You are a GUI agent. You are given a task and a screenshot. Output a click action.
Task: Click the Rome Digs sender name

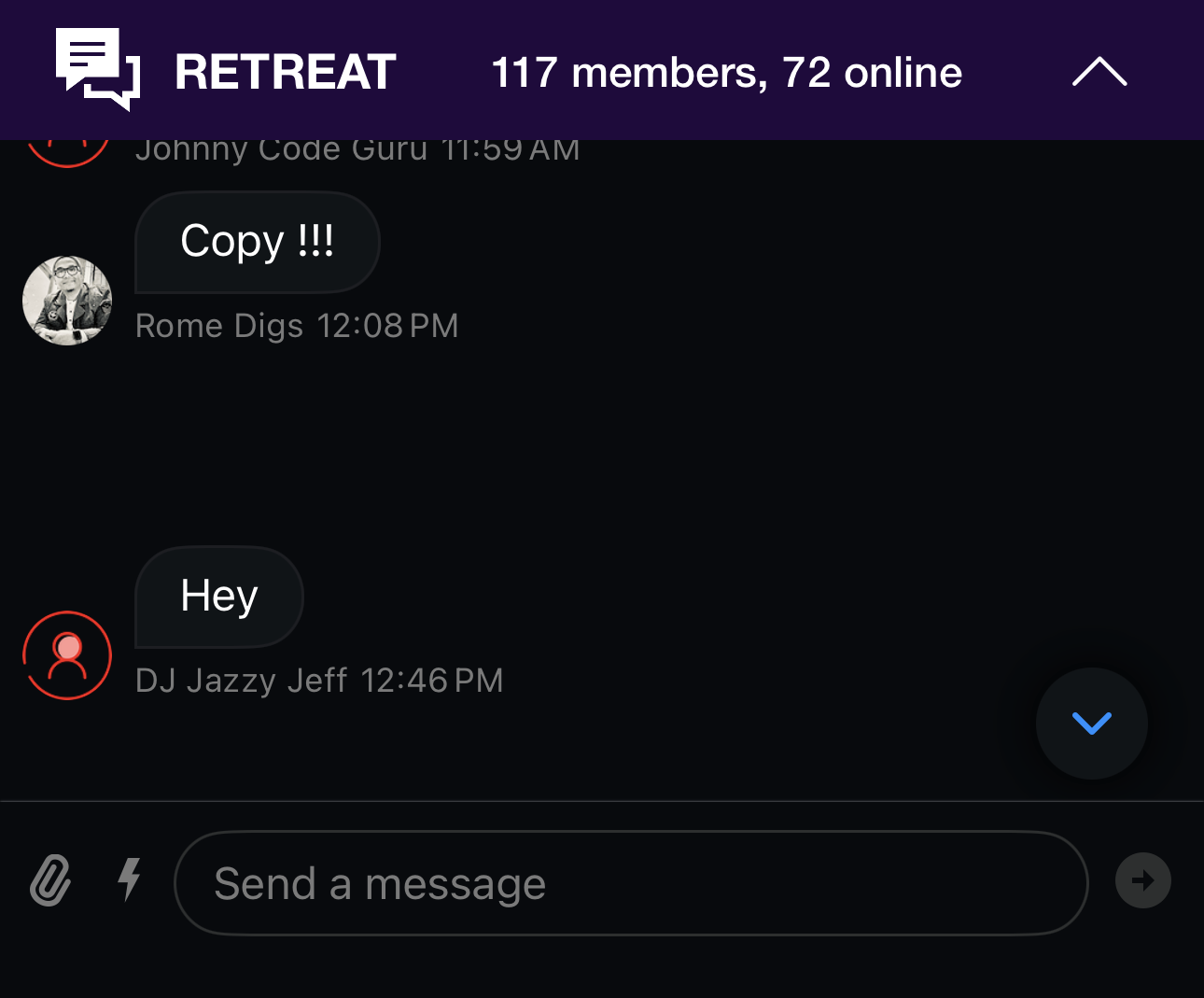(x=219, y=326)
